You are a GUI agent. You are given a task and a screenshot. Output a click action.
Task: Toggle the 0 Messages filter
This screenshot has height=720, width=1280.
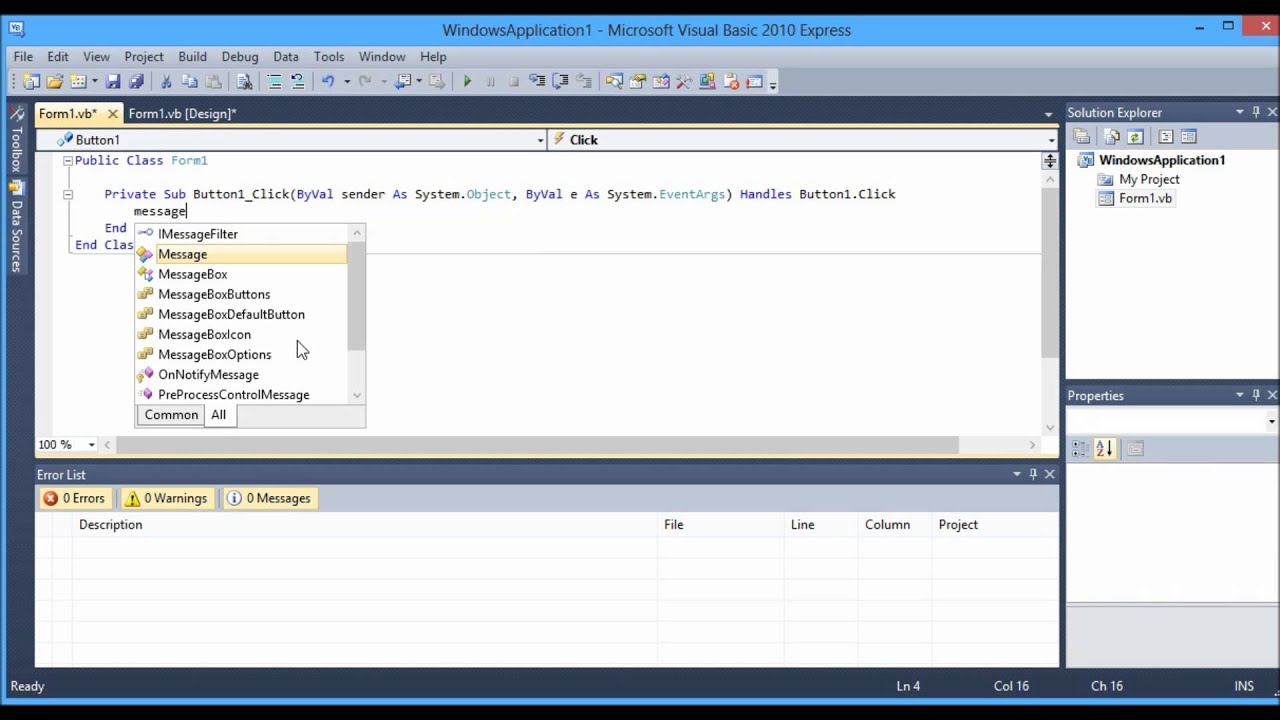(x=270, y=498)
